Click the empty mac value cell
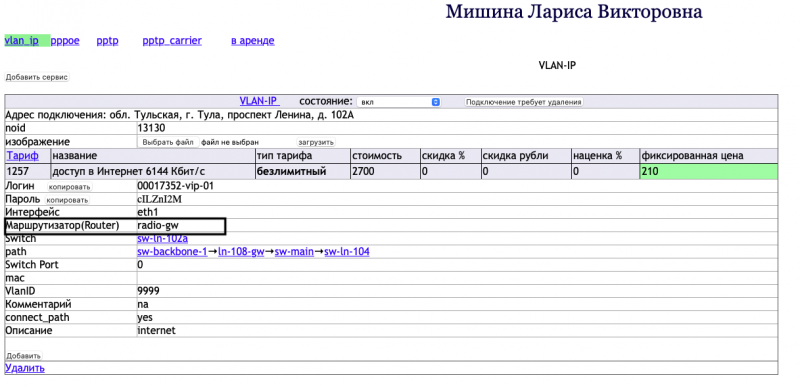Viewport: 800px width, 388px height. [457, 278]
